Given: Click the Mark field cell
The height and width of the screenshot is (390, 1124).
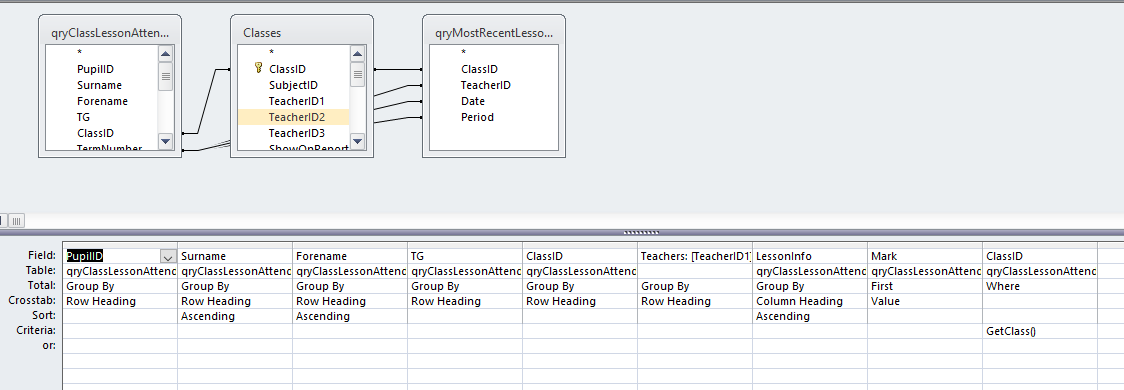Looking at the screenshot, I should coord(925,256).
